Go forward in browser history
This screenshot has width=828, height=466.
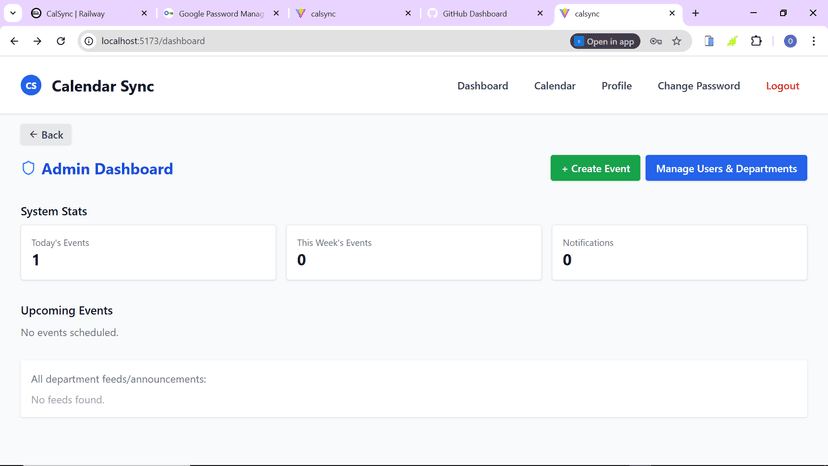click(x=37, y=41)
